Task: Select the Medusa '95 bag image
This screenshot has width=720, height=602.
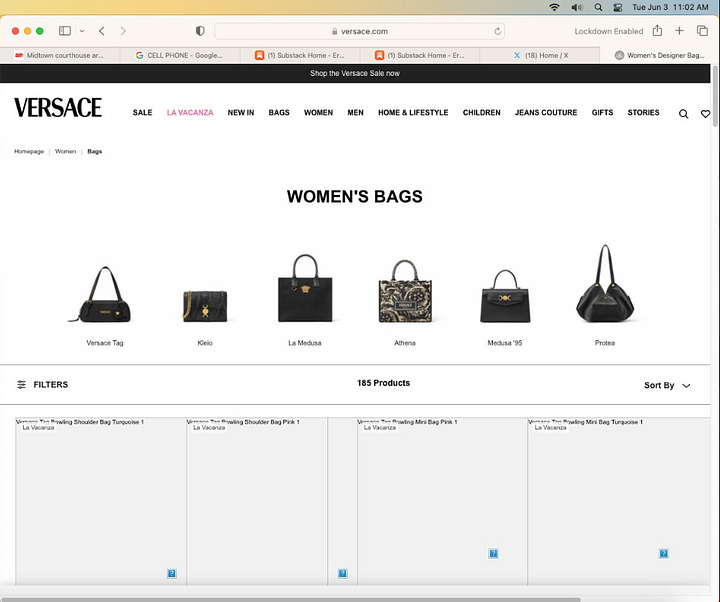Action: tap(505, 296)
